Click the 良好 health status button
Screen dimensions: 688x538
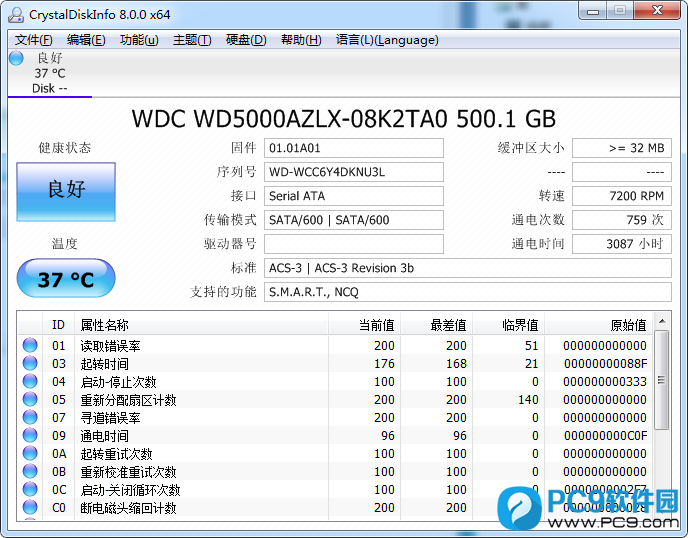66,192
